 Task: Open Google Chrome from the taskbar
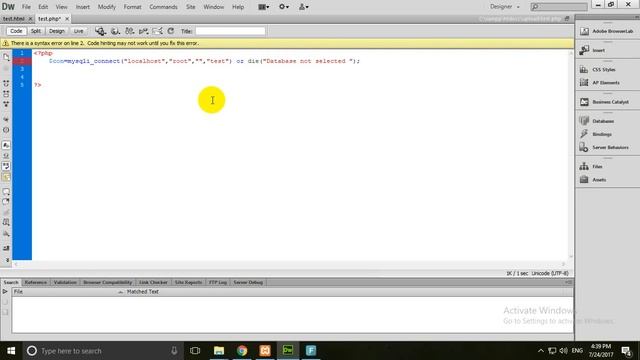[242, 351]
